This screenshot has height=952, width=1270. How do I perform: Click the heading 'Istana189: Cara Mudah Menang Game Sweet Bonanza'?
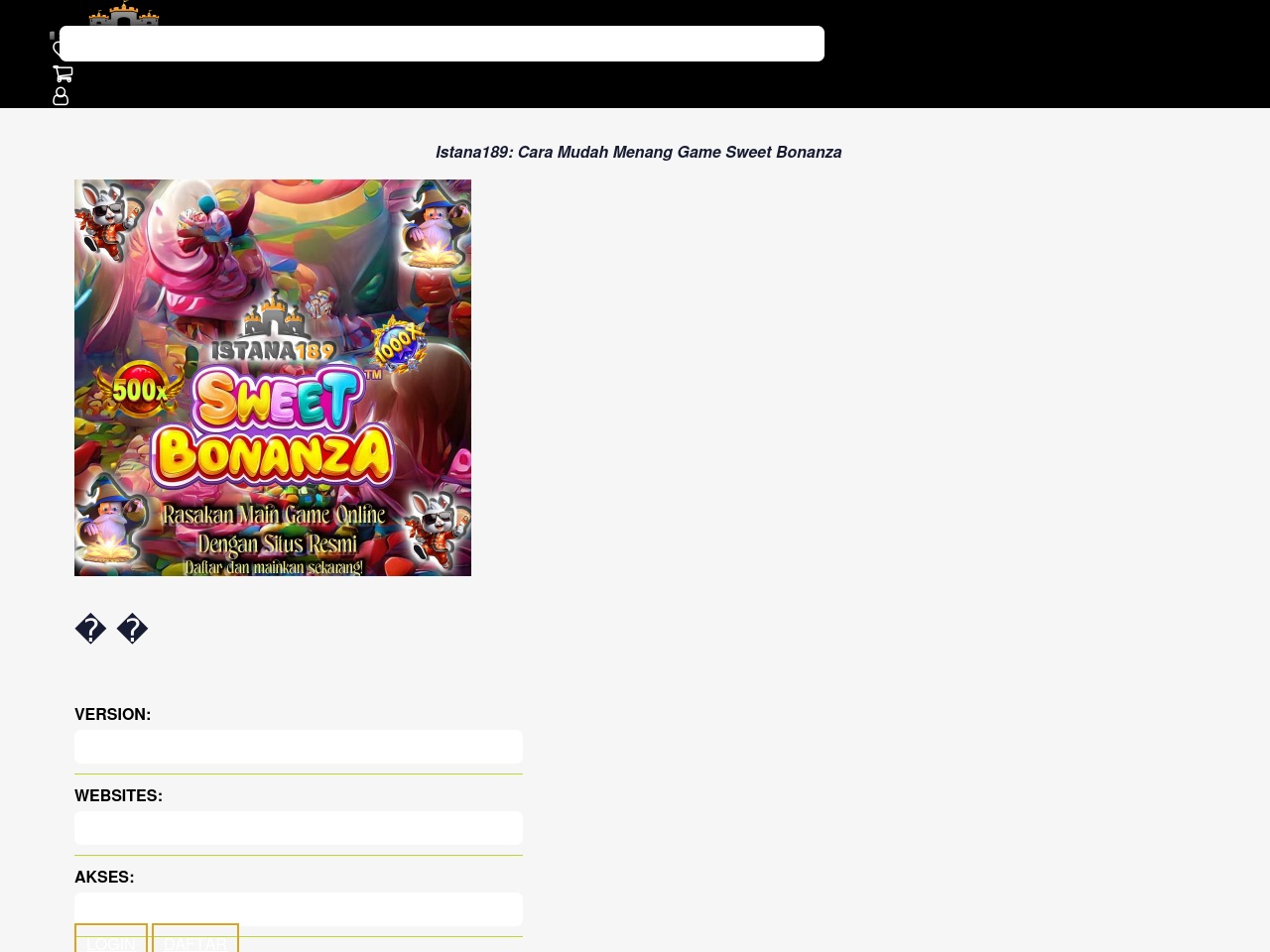click(x=639, y=153)
